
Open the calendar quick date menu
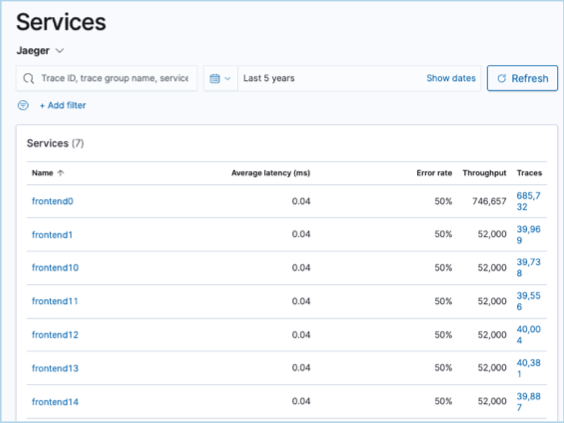[x=220, y=78]
